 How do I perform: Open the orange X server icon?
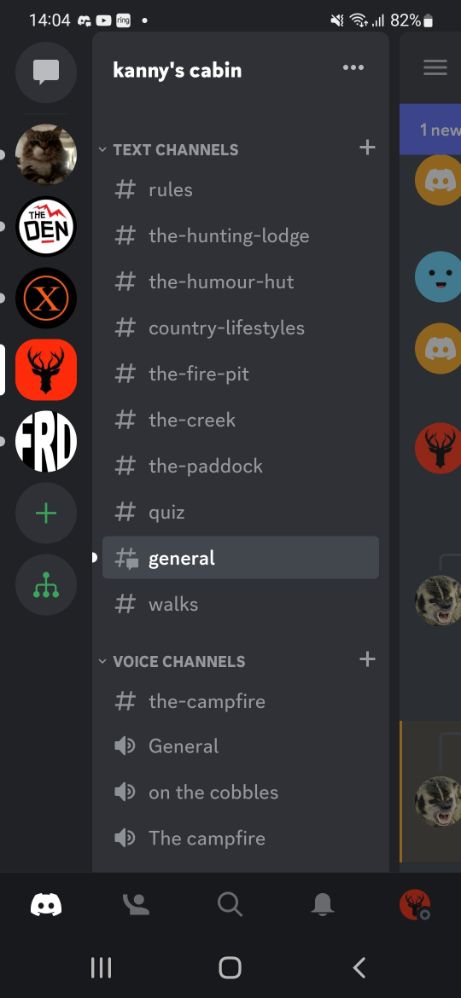(46, 298)
